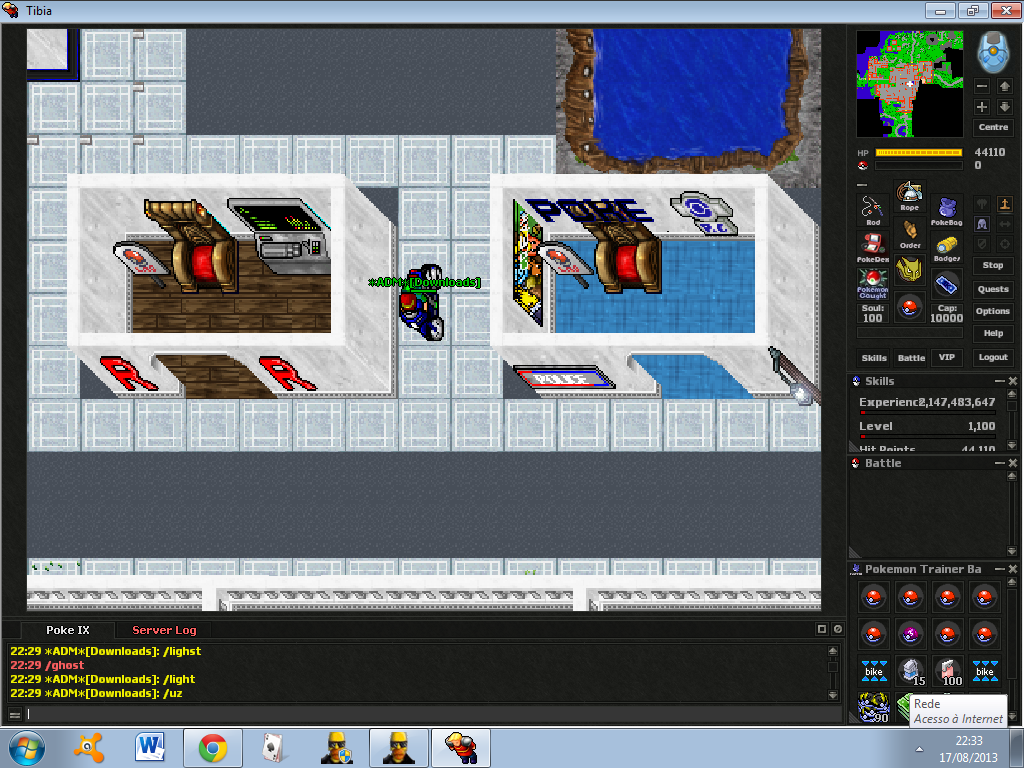Click the minimap view

(x=910, y=84)
